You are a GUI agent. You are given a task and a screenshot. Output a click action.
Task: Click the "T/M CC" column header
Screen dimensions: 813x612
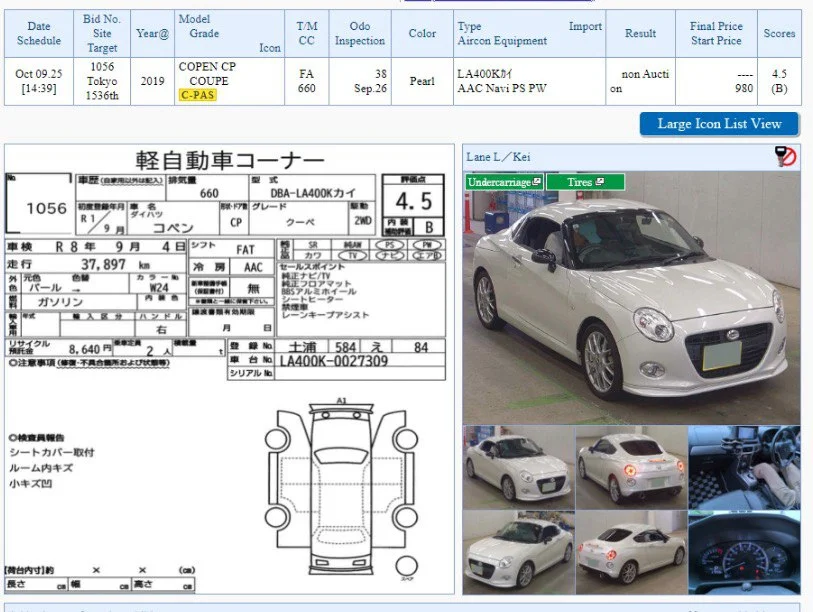(x=306, y=33)
